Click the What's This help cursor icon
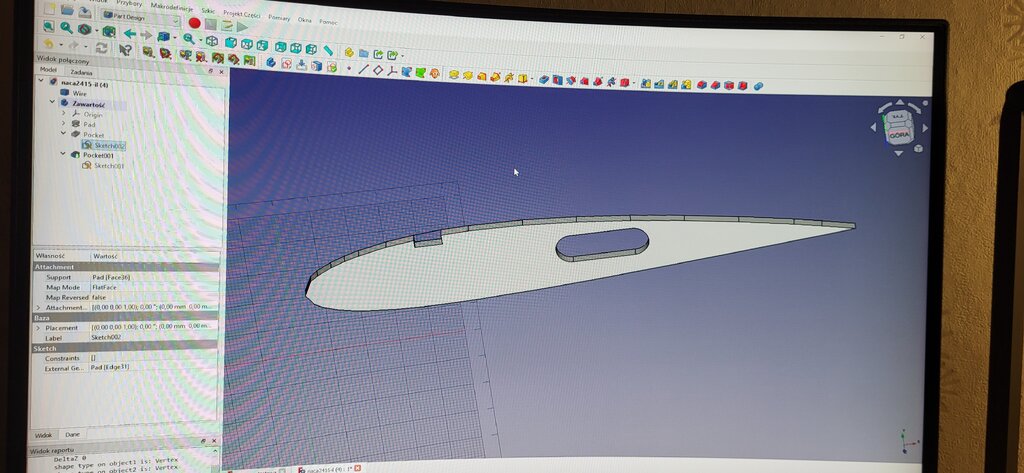The image size is (1024, 473). click(x=125, y=49)
